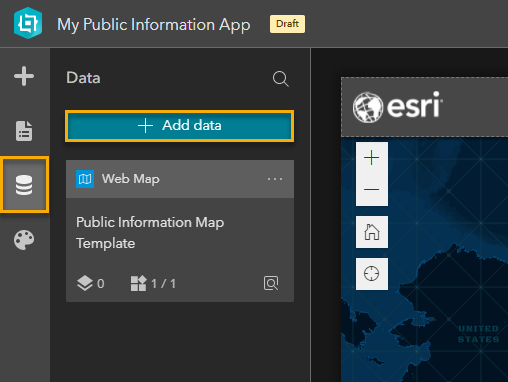This screenshot has width=508, height=382.
Task: Click the Experience Builder logo icon
Action: [28, 23]
